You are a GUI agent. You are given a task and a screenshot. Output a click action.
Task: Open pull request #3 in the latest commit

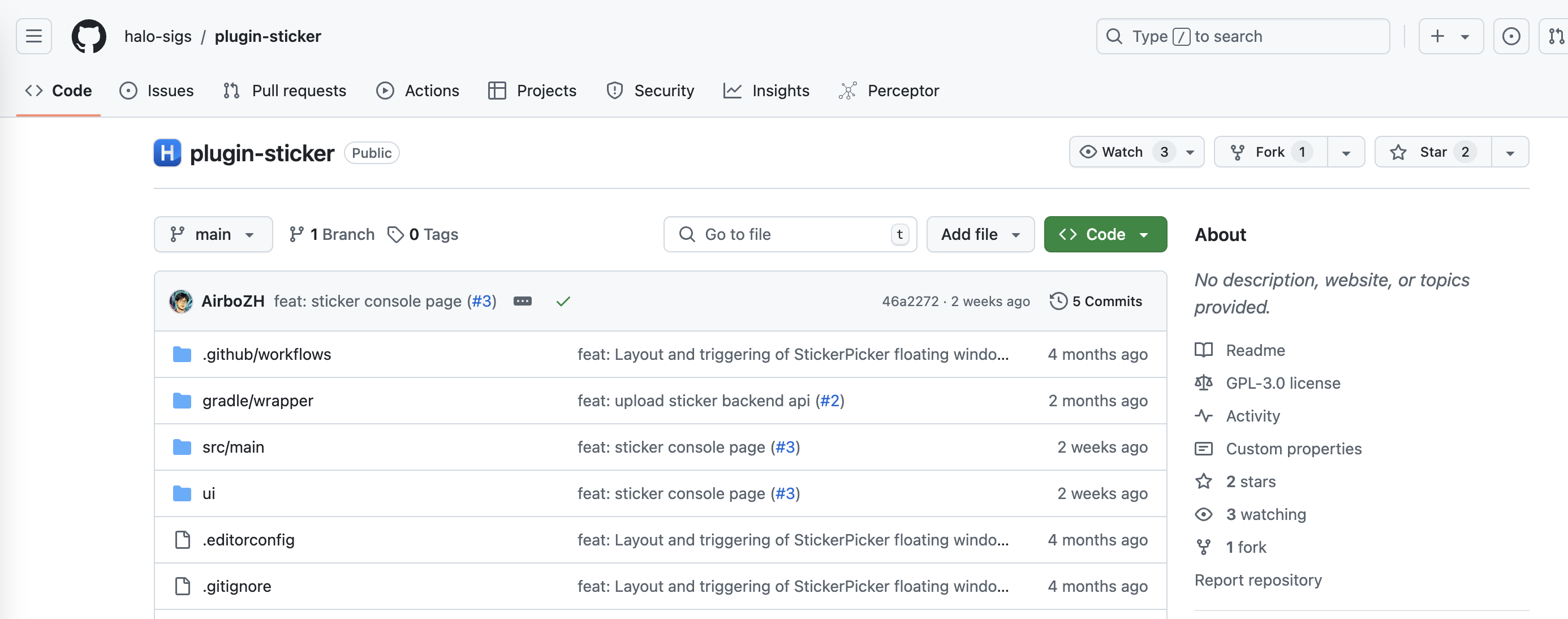tap(481, 301)
